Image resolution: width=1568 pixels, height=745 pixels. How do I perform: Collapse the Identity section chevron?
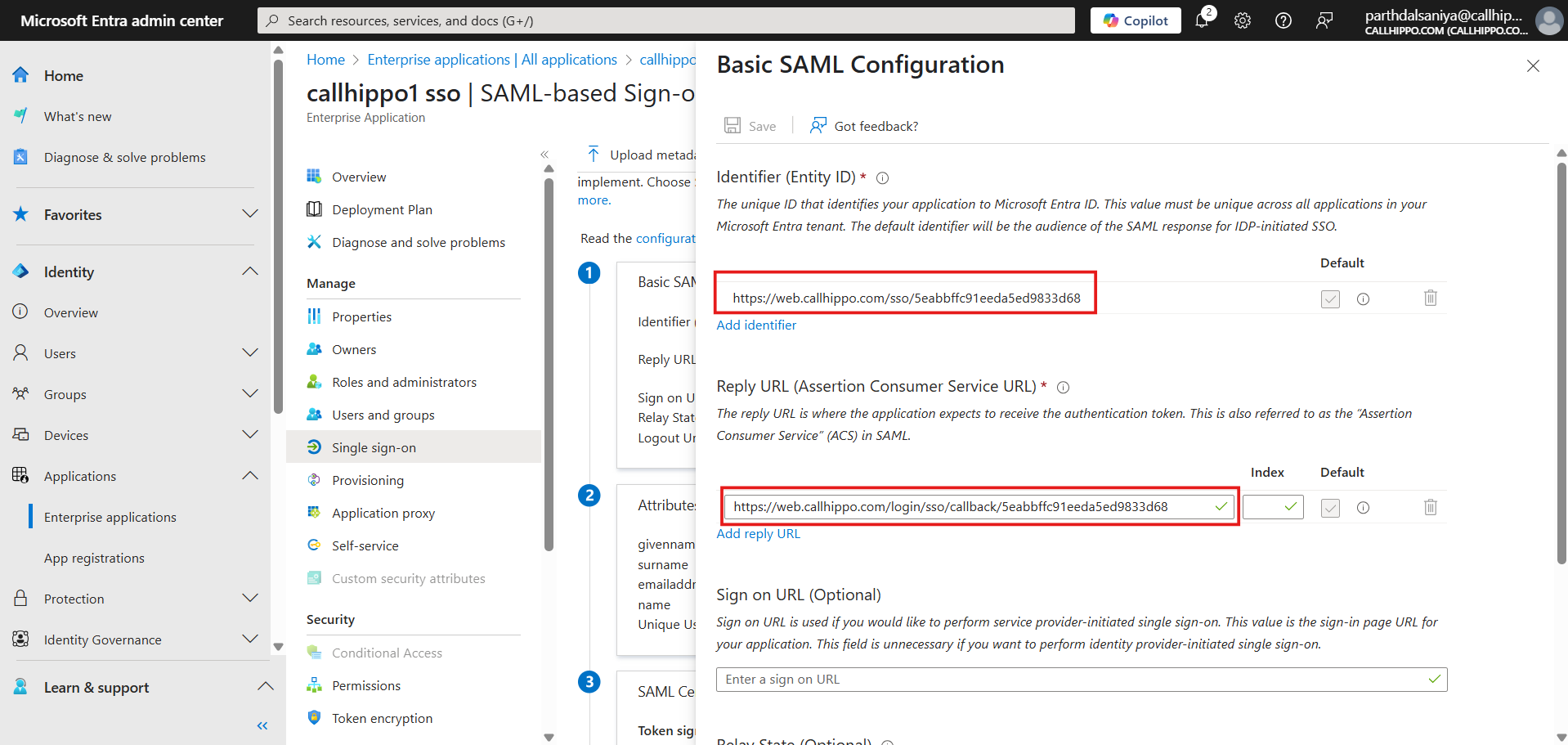pos(250,272)
